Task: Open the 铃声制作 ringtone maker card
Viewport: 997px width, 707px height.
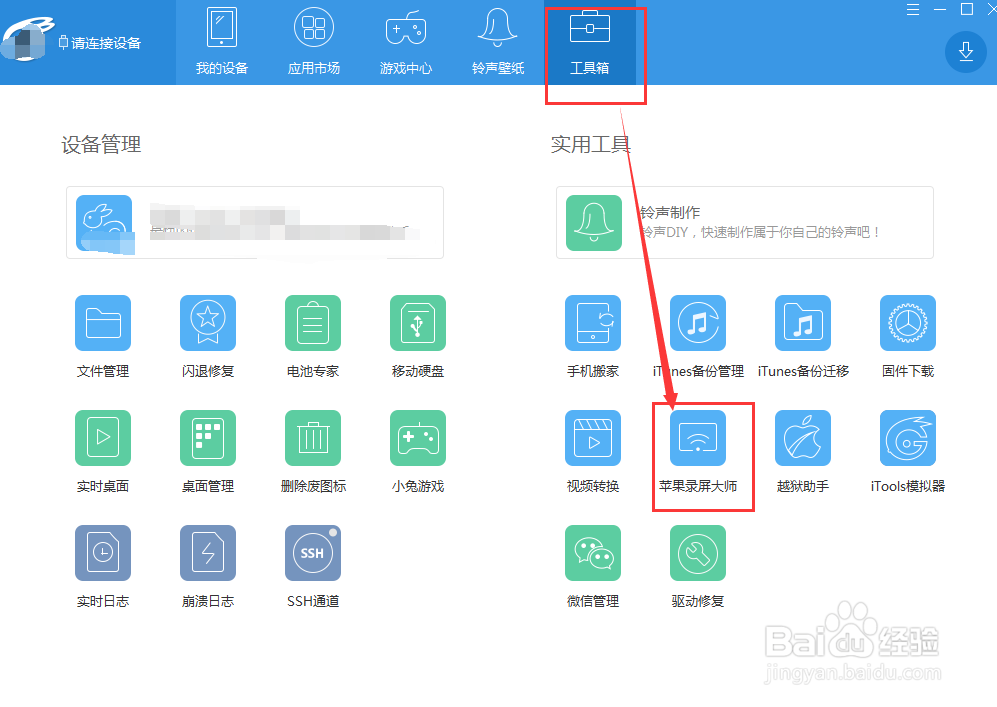Action: [745, 223]
